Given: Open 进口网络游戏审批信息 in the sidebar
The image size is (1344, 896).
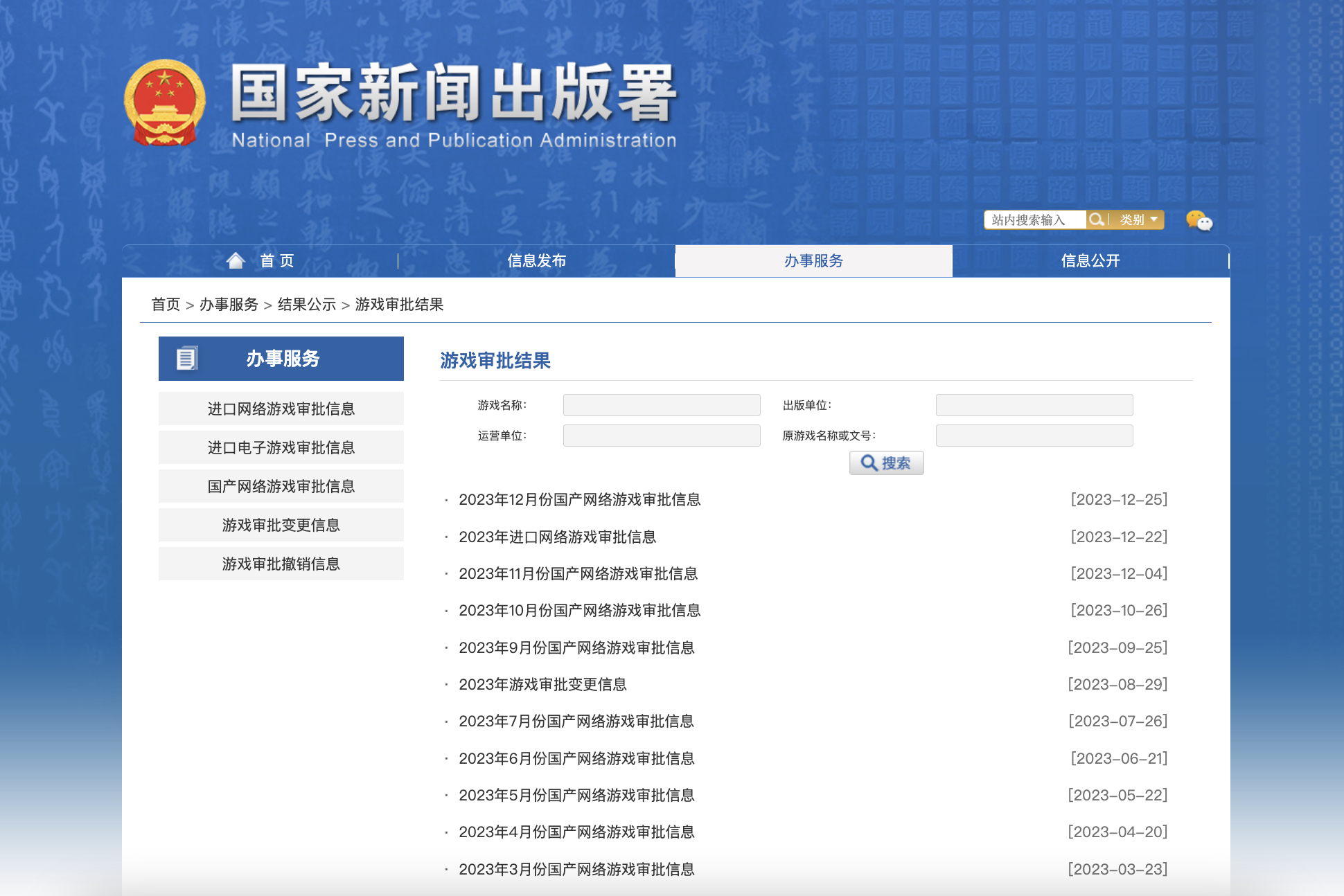Looking at the screenshot, I should point(281,409).
